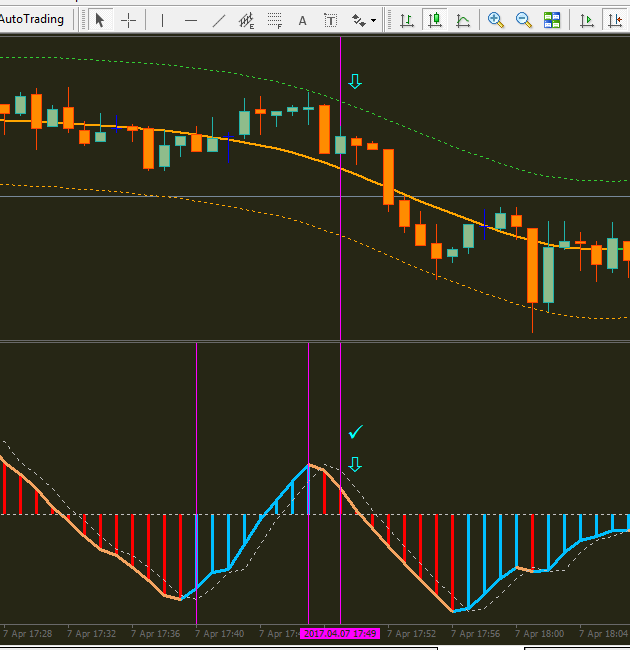Screen dimensions: 630x650
Task: Click the cyan checkmark in indicator window
Action: click(355, 432)
